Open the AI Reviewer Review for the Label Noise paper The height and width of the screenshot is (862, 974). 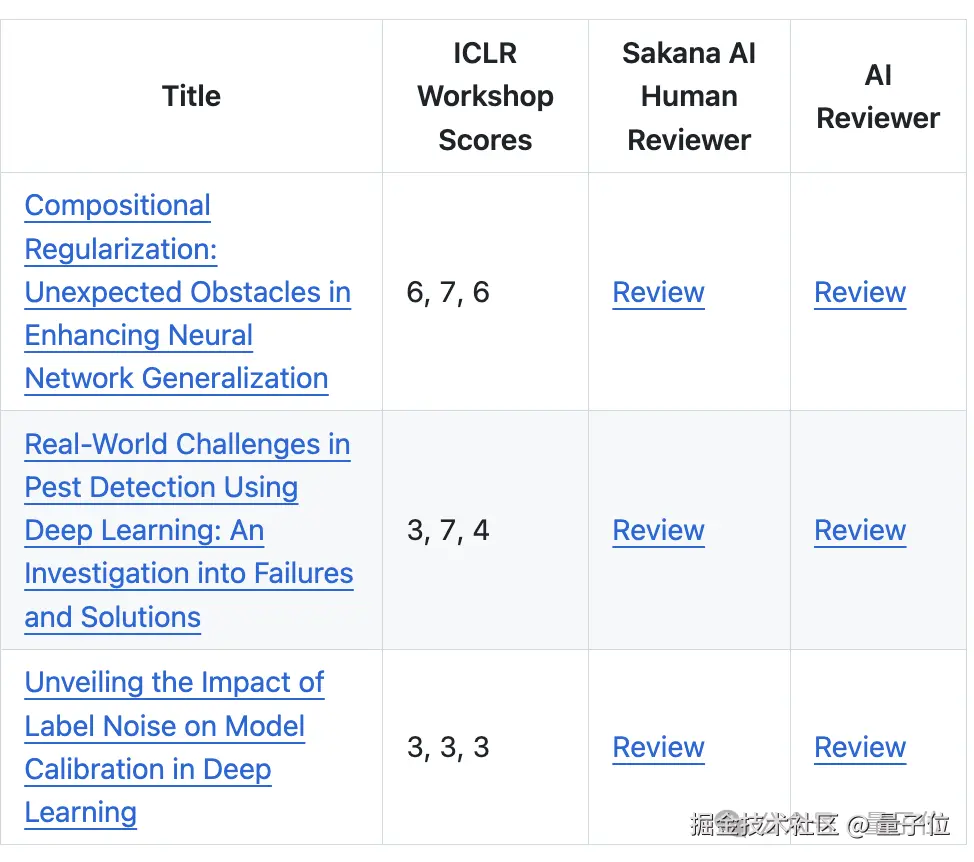860,747
